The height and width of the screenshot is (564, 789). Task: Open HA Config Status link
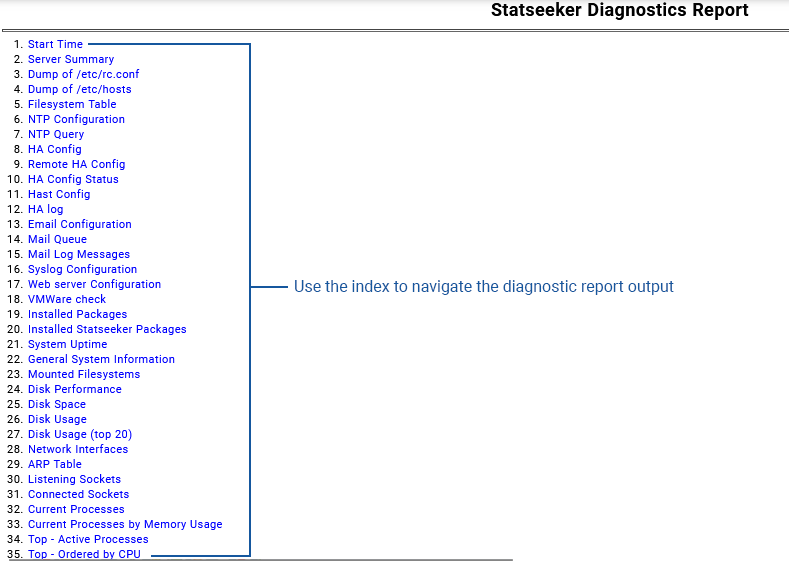click(x=73, y=179)
